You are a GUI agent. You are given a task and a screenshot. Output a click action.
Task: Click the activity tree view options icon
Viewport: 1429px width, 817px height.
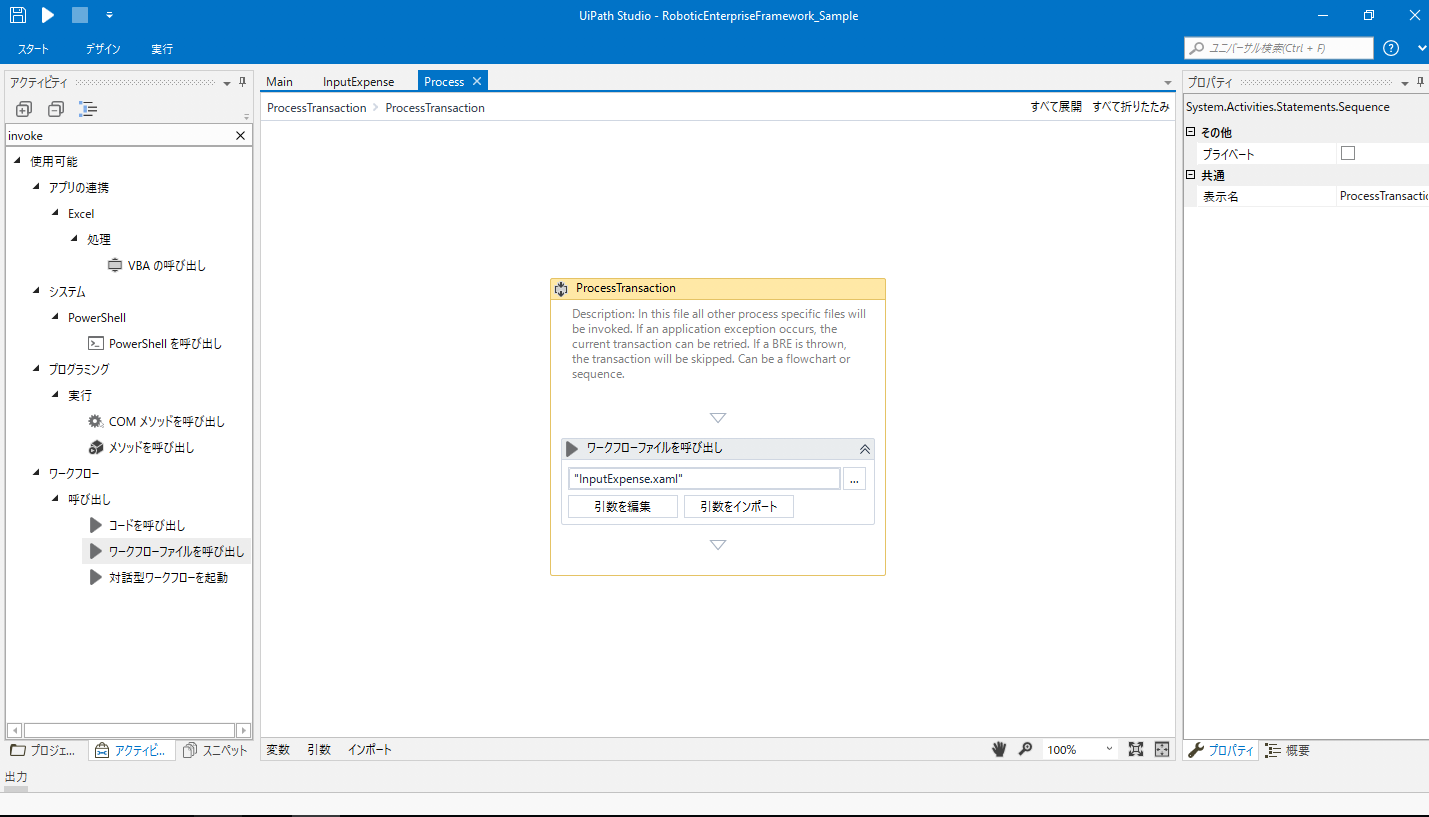point(88,109)
